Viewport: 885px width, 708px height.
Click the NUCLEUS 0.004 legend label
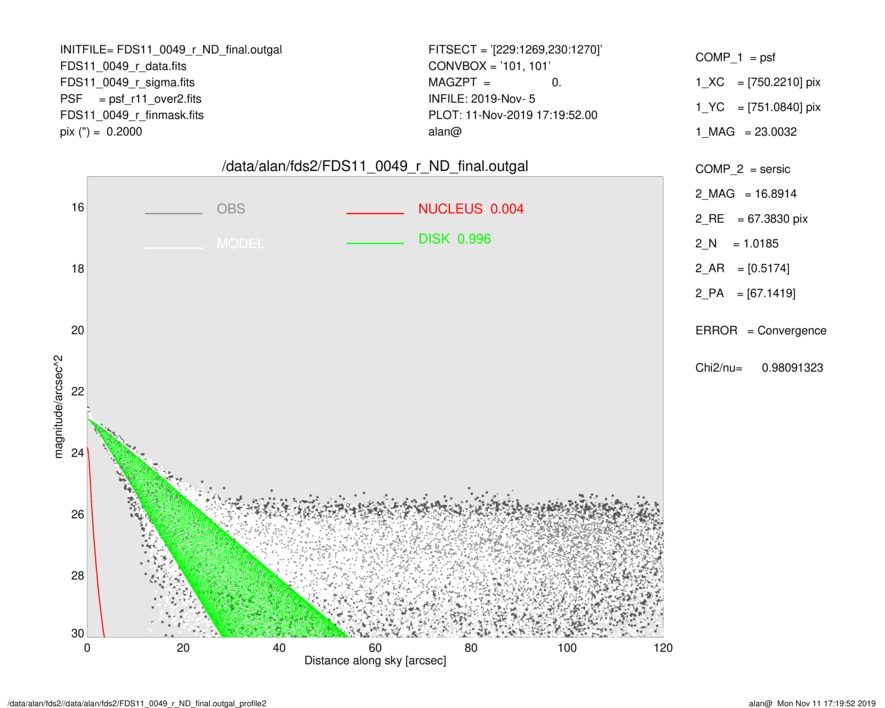[471, 209]
